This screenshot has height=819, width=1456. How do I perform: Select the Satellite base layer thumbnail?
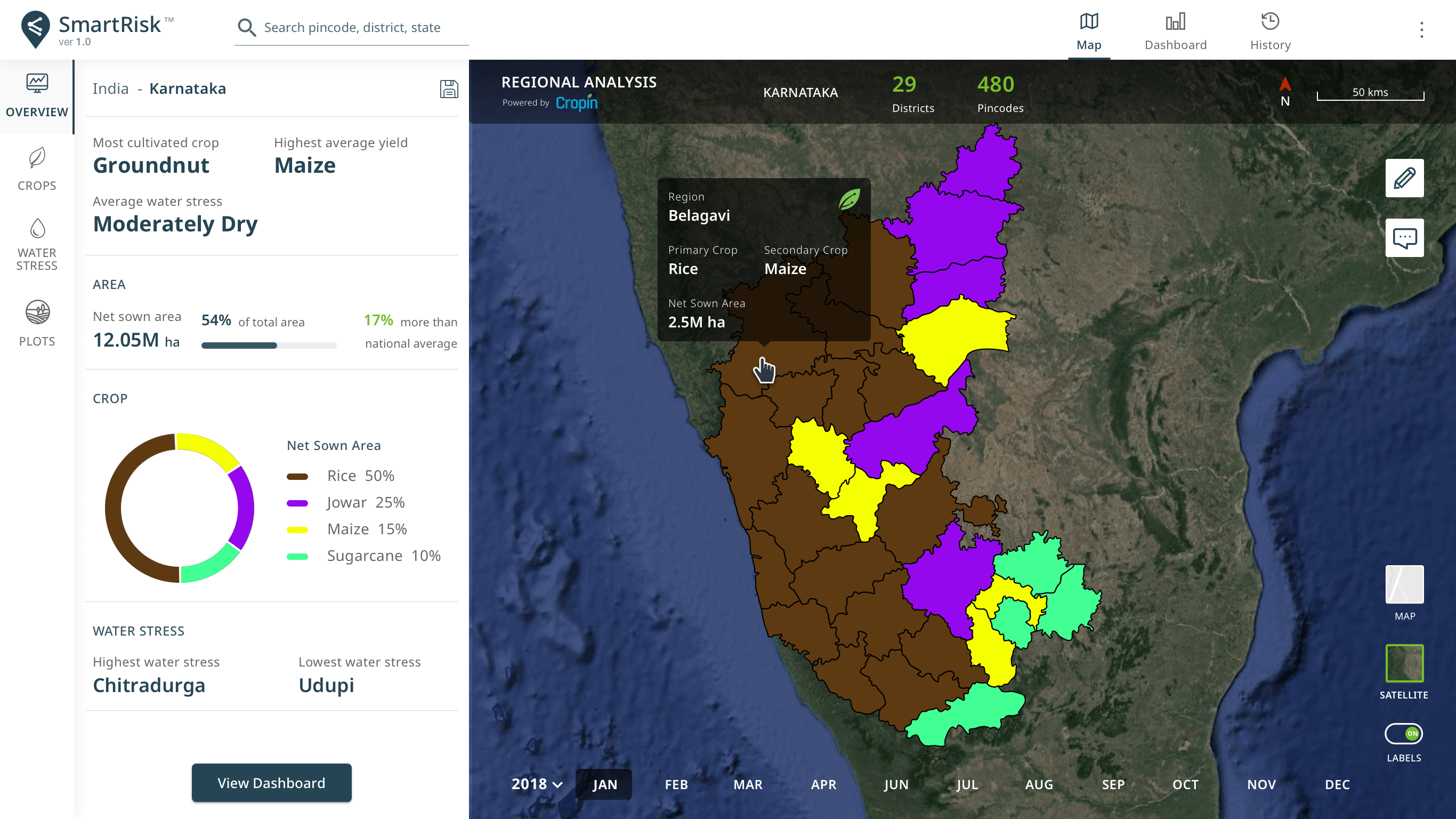(1404, 663)
